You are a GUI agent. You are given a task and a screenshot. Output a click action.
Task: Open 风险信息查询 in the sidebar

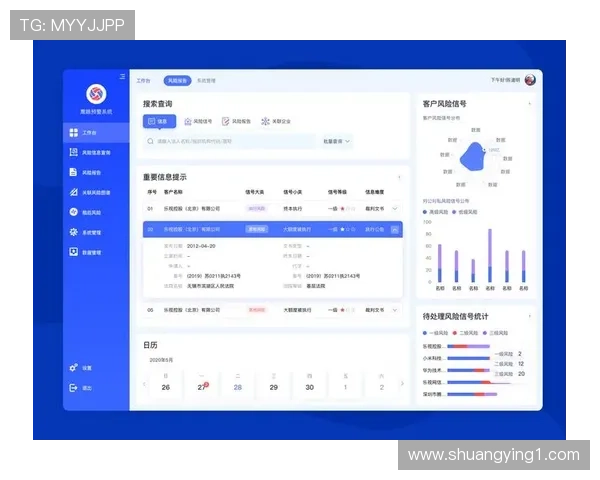96,152
